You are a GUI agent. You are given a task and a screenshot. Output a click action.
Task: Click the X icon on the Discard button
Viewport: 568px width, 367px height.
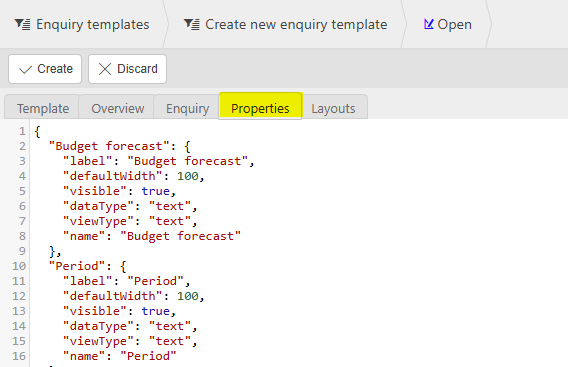point(105,69)
